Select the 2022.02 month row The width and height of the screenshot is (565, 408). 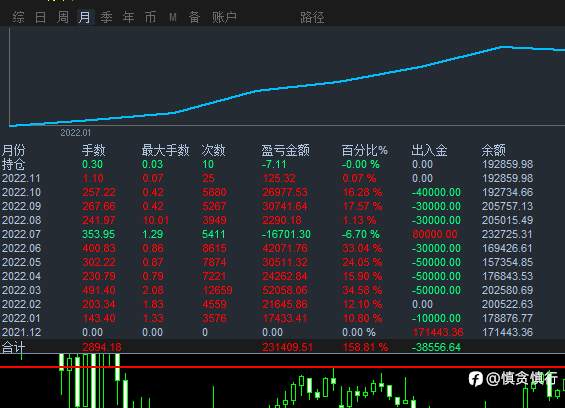click(x=267, y=304)
